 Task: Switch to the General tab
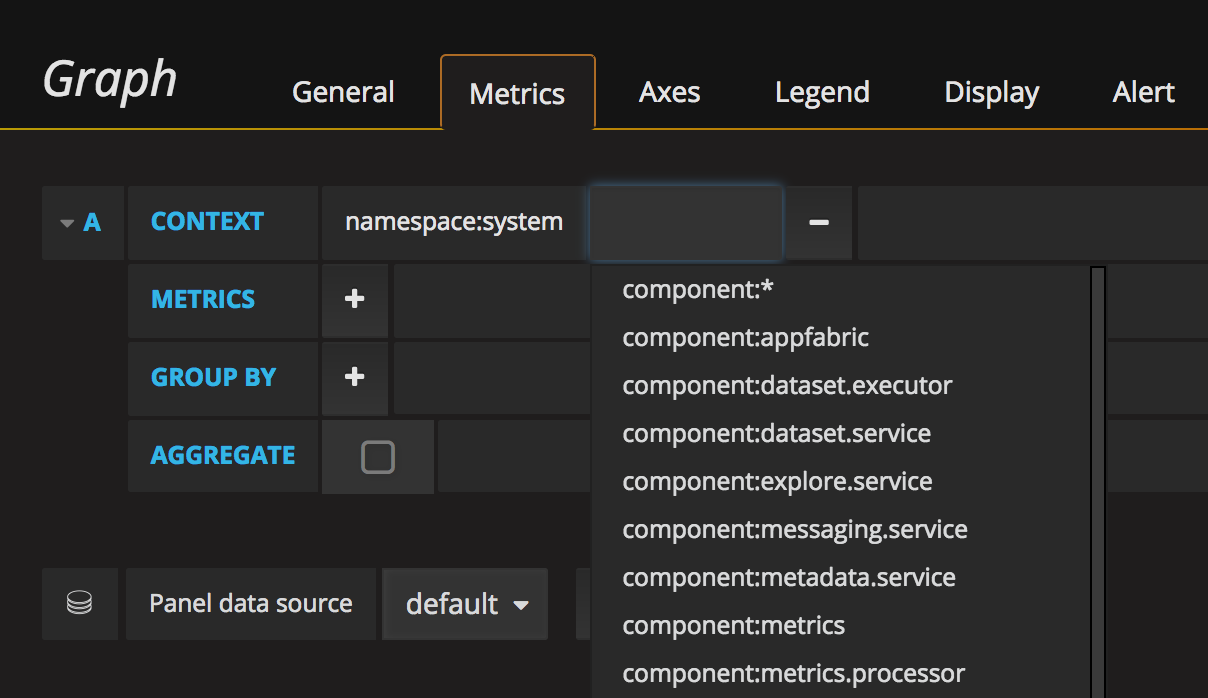[x=343, y=93]
